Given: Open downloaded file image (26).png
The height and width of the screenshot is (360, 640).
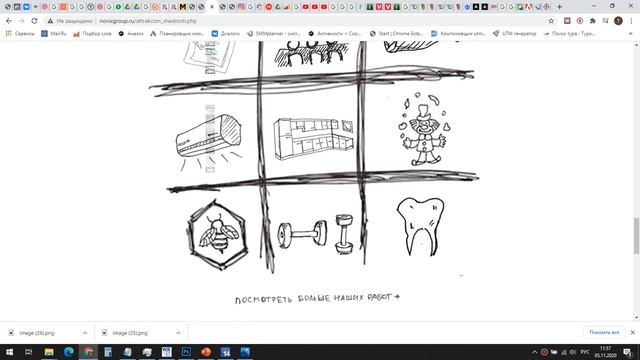Looking at the screenshot, I should coord(37,333).
